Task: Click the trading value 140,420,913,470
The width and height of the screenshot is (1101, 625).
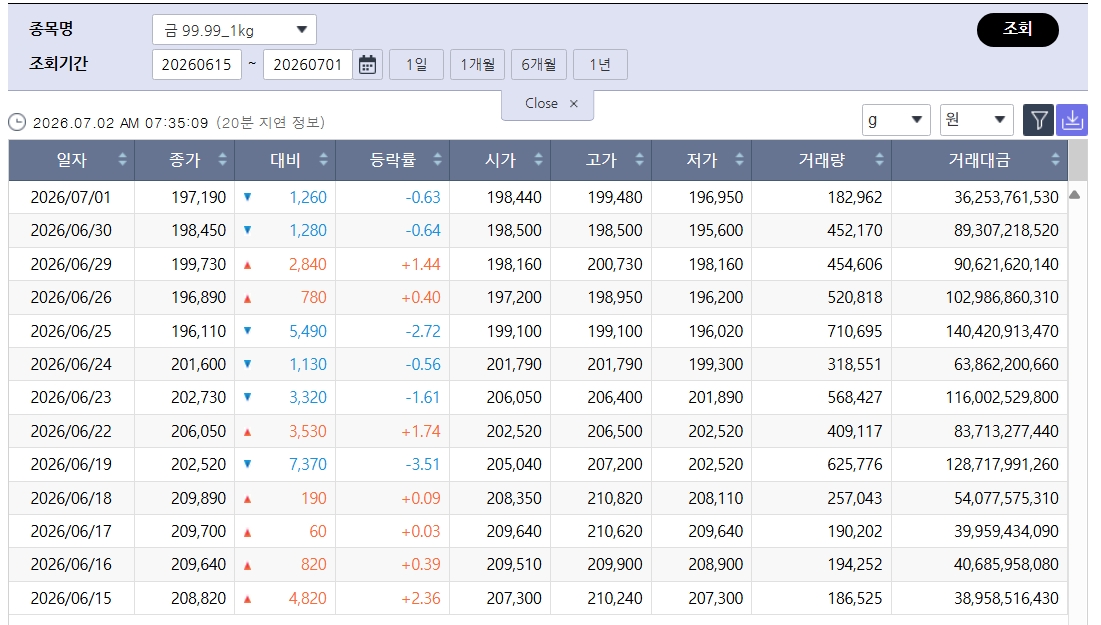Action: [x=1002, y=331]
